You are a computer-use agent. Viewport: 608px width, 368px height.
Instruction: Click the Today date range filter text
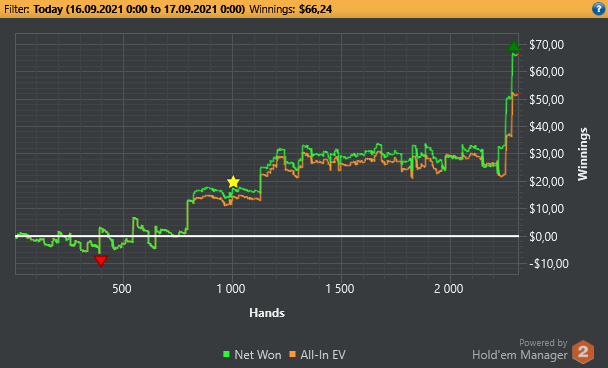[x=139, y=9]
